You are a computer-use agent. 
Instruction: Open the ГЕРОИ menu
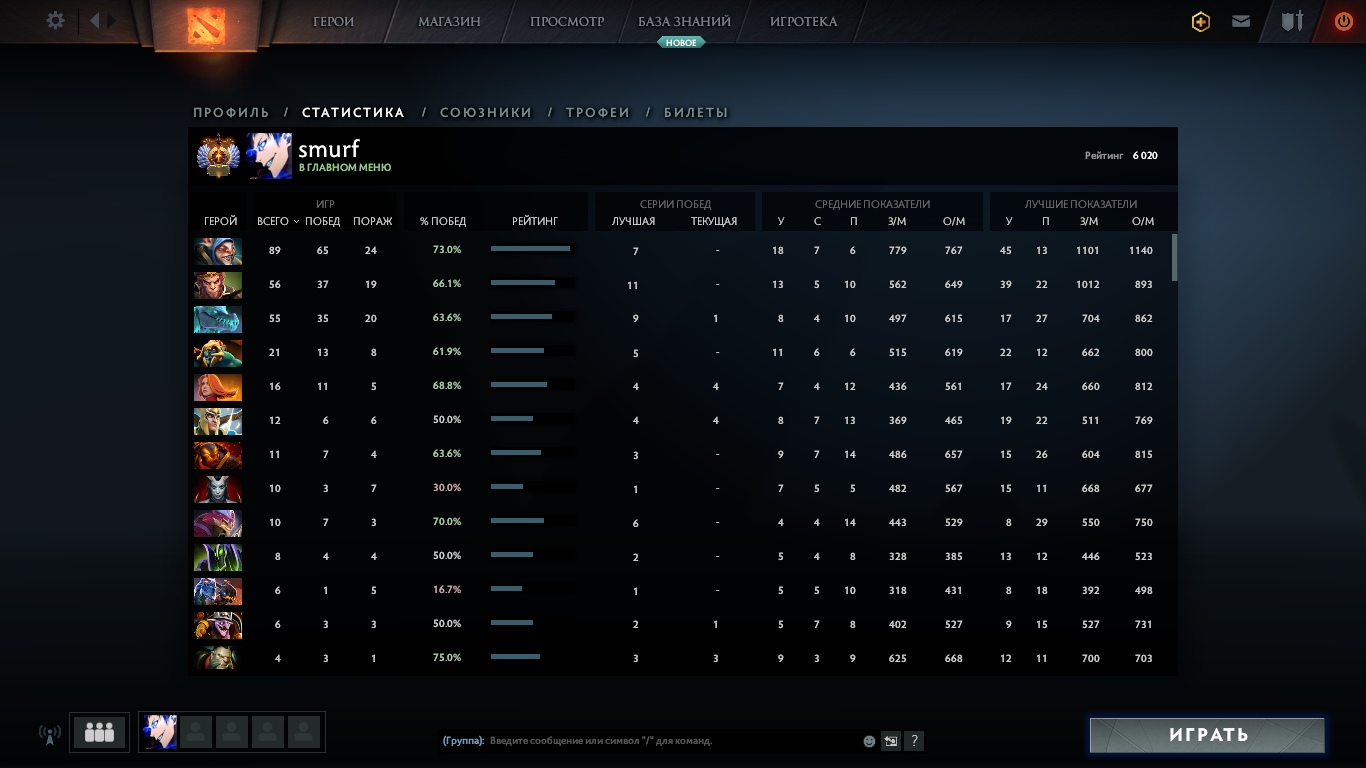pyautogui.click(x=333, y=21)
